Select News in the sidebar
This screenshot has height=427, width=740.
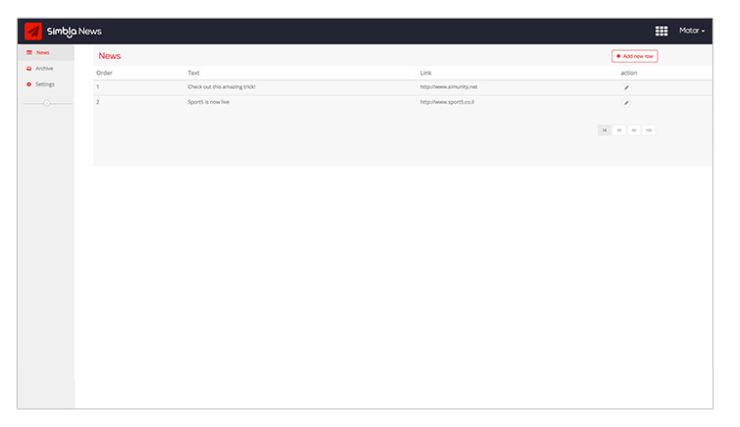[46, 52]
